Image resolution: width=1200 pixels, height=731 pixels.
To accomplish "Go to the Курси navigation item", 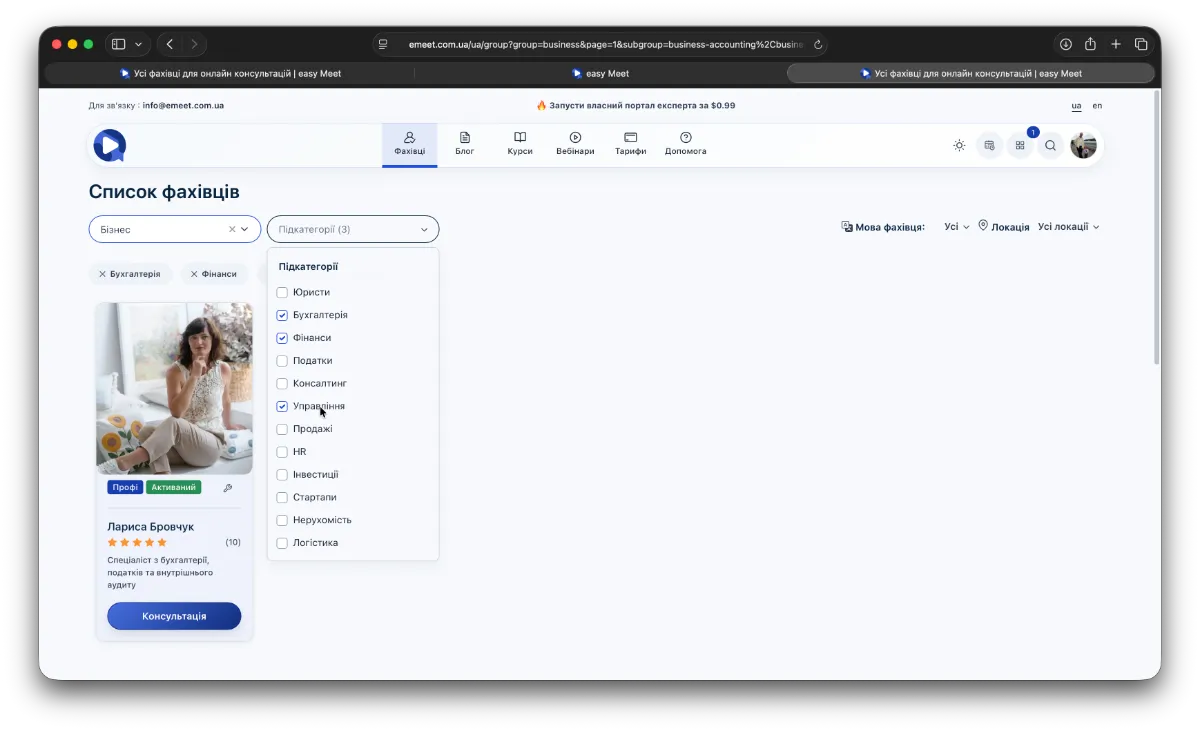I will [520, 144].
